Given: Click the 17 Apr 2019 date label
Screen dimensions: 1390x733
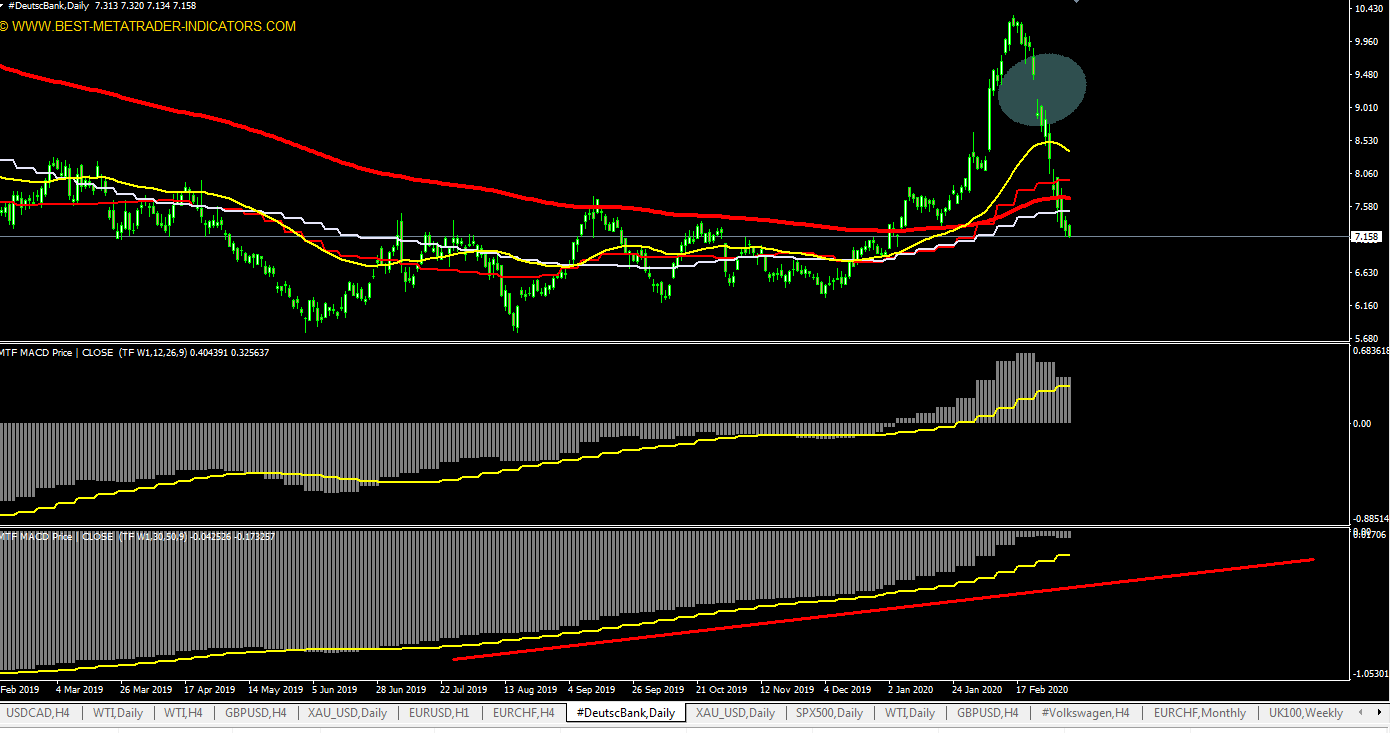Looking at the screenshot, I should (x=209, y=690).
